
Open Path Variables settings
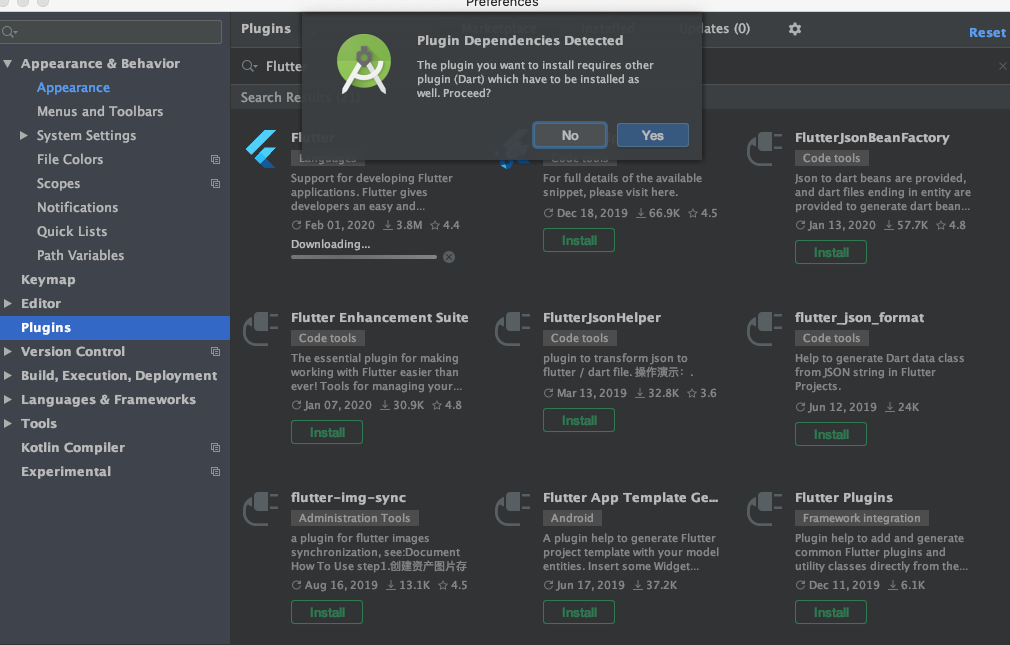coord(80,256)
